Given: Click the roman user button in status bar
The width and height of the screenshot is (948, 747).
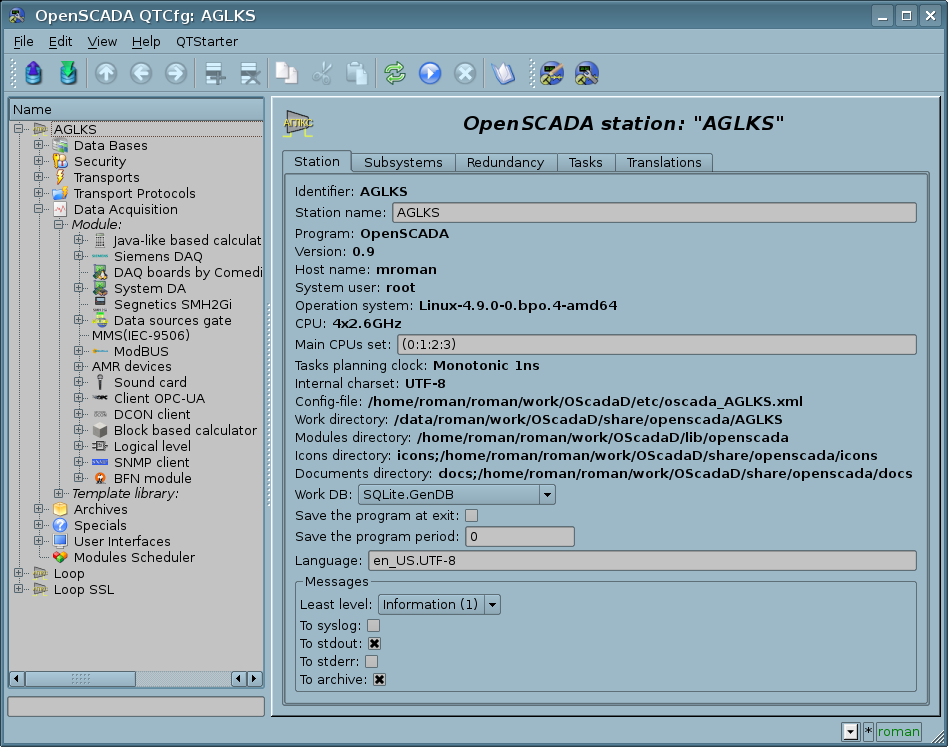Looking at the screenshot, I should (x=898, y=732).
